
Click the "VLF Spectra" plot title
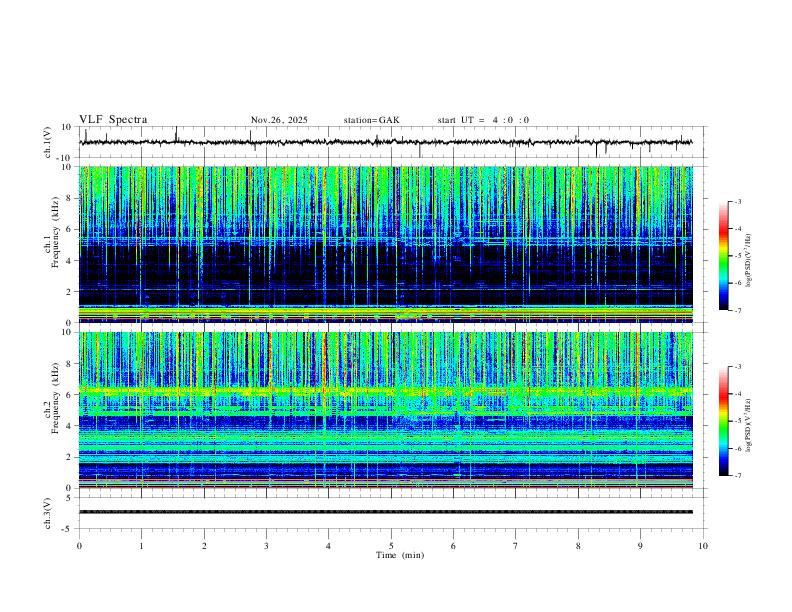click(113, 120)
